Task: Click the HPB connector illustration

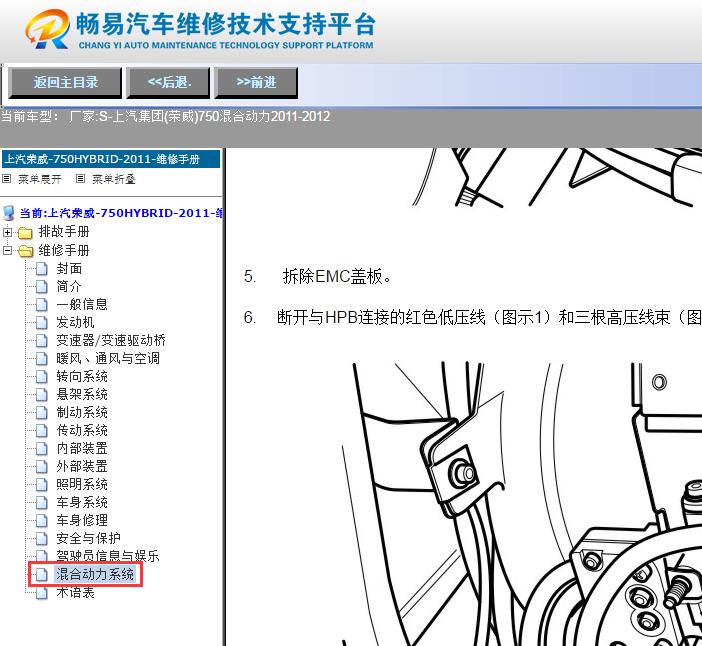Action: tap(523, 504)
